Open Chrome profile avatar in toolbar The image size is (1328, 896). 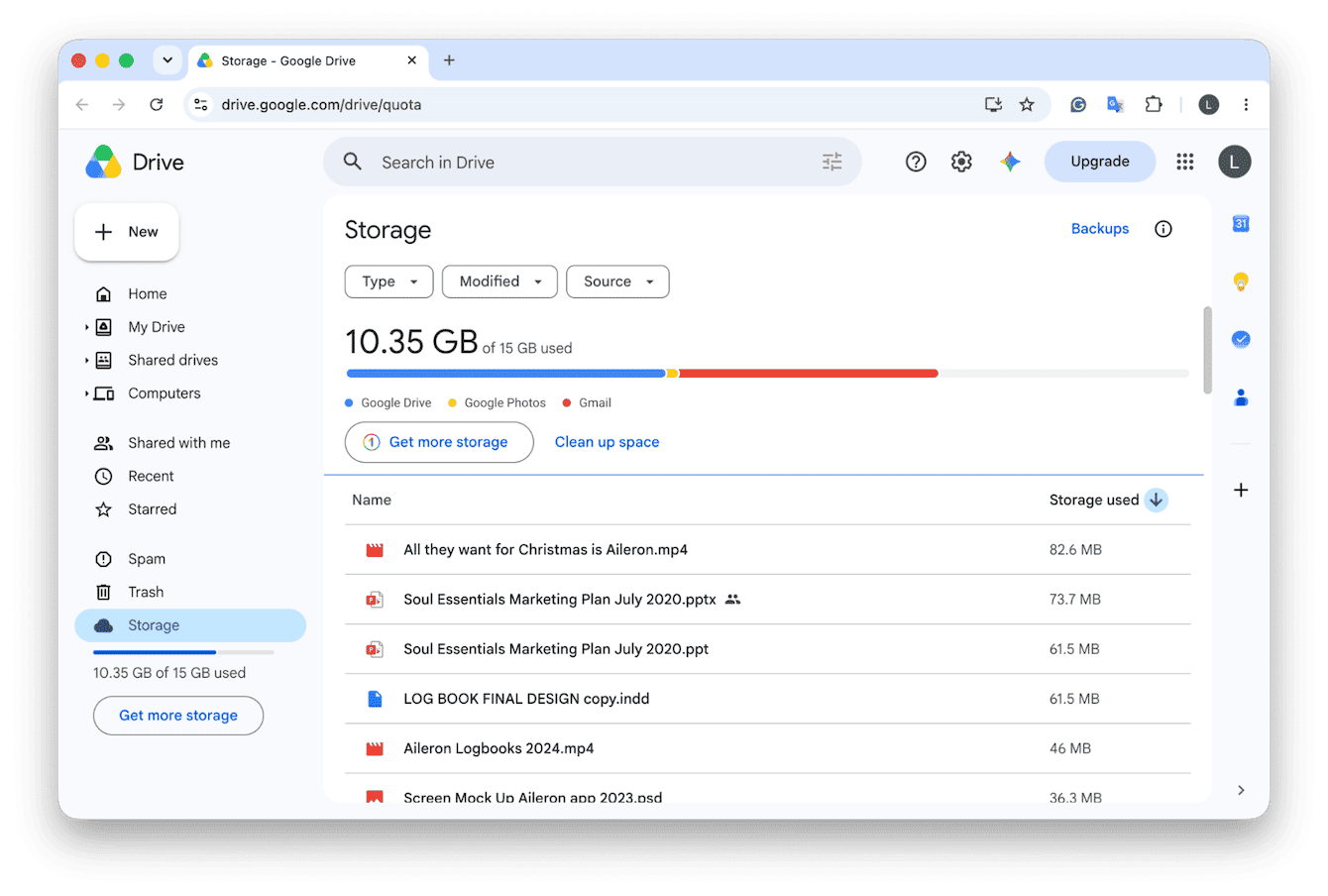(x=1209, y=104)
